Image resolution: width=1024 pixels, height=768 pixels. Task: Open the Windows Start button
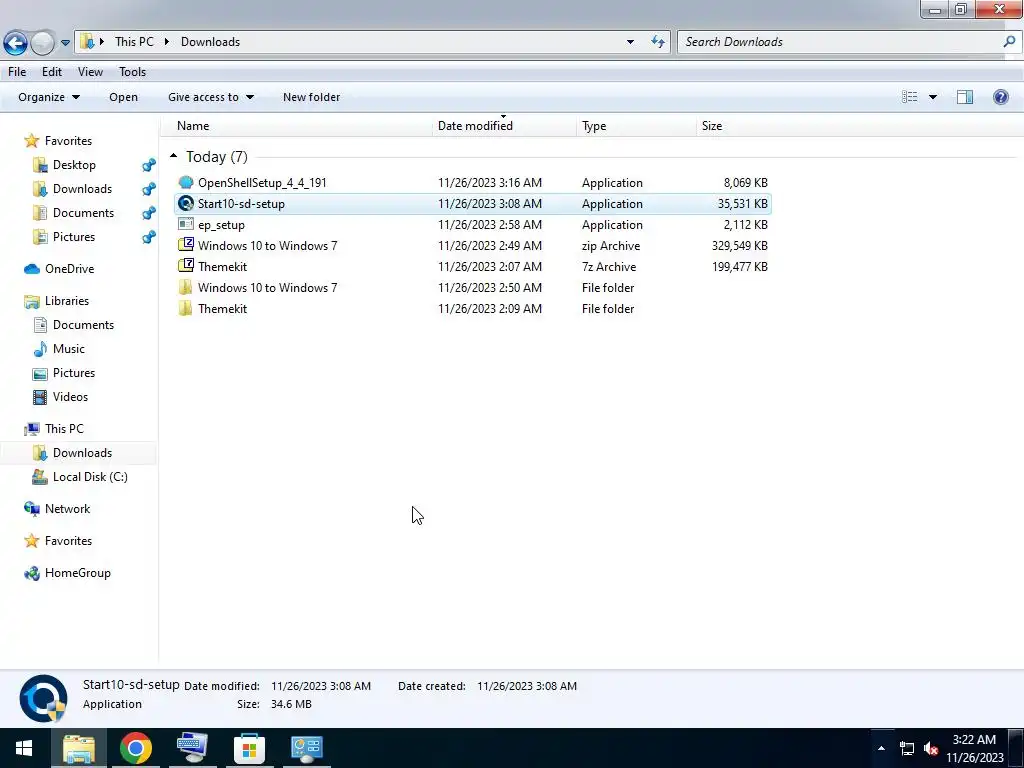(x=24, y=748)
